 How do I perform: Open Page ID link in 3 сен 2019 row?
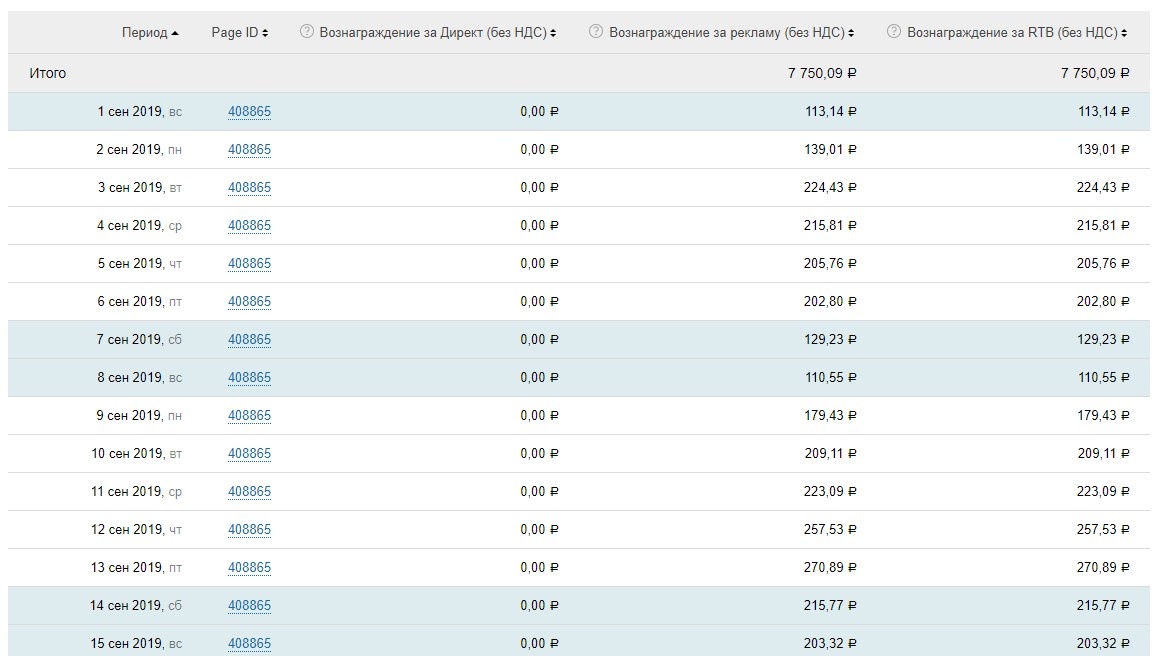249,188
